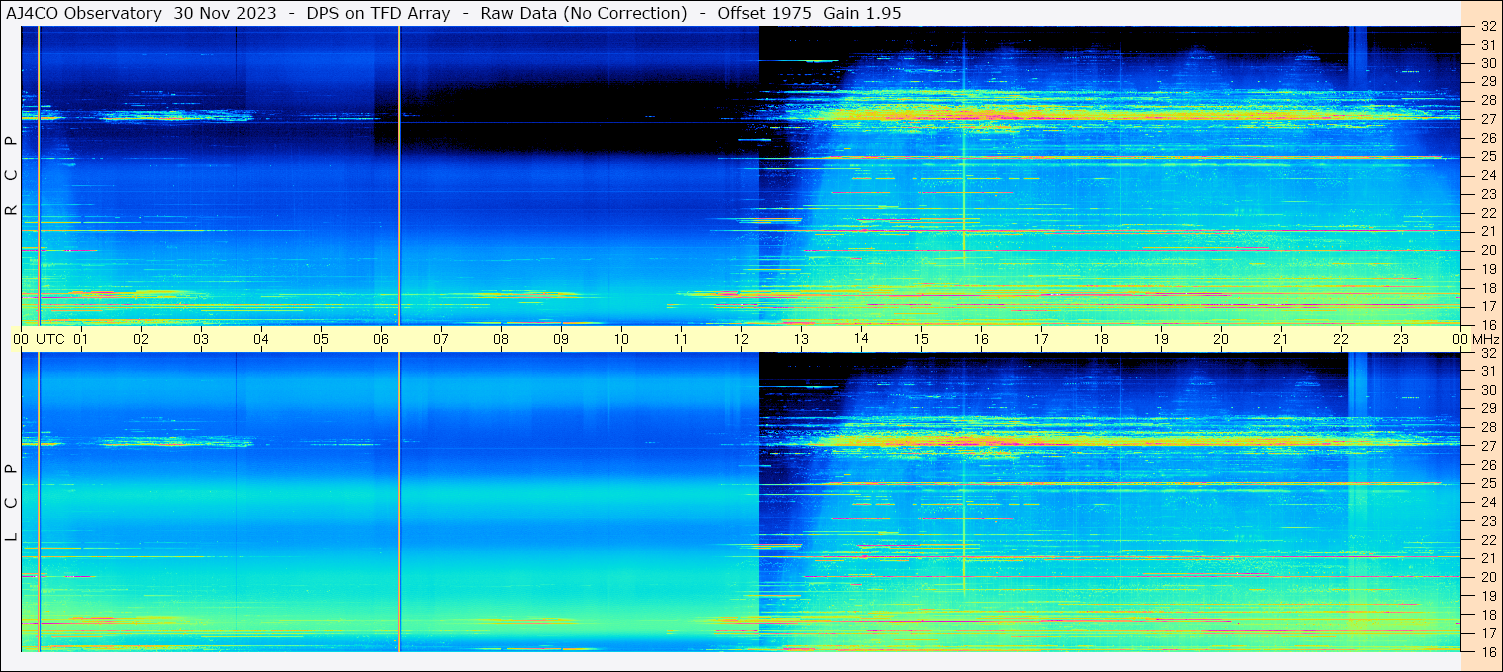This screenshot has height=672, width=1503.
Task: Pick the 05 hour tick on the time axis
Action: point(321,339)
